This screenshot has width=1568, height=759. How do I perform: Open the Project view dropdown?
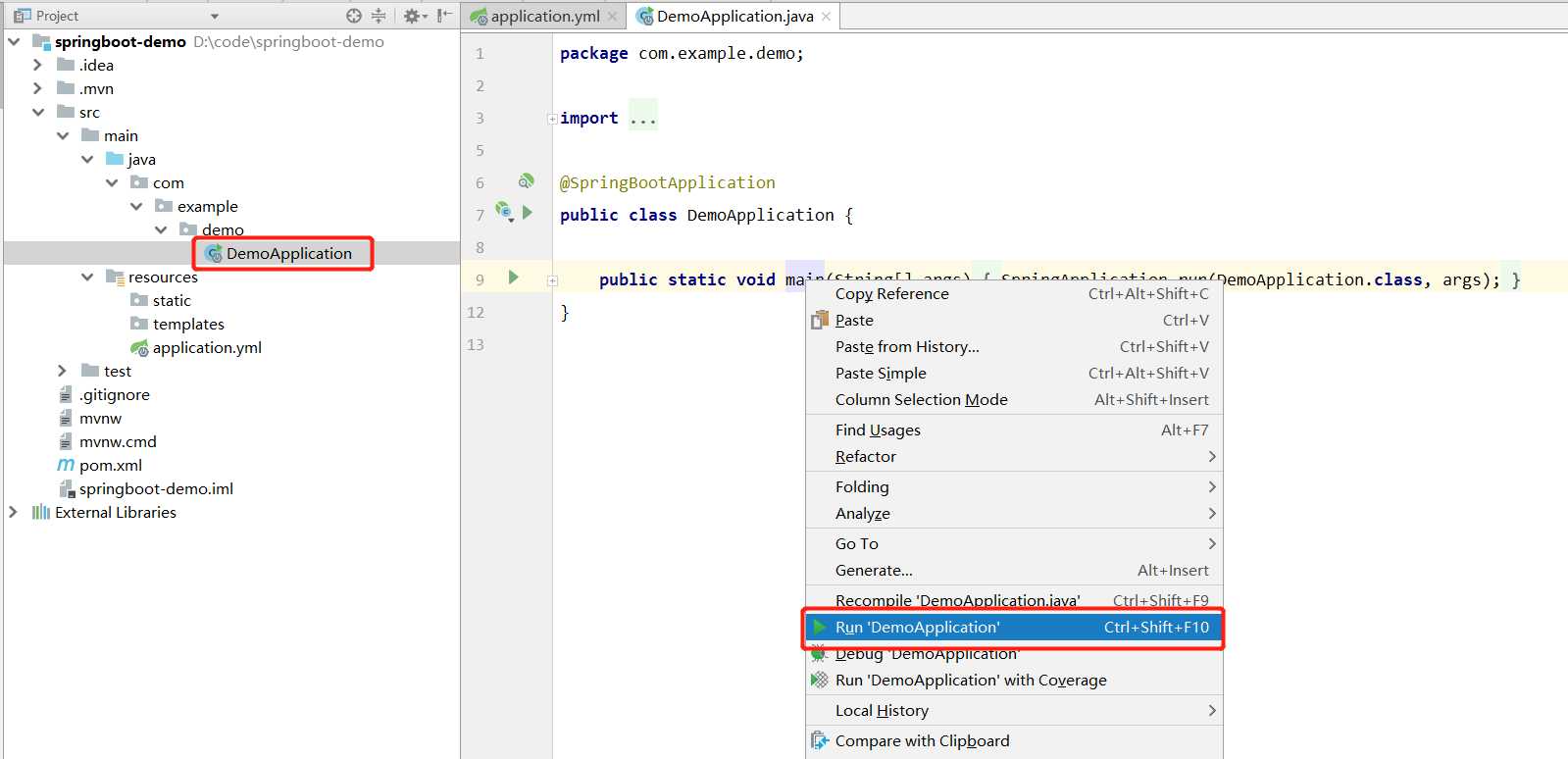click(x=215, y=17)
